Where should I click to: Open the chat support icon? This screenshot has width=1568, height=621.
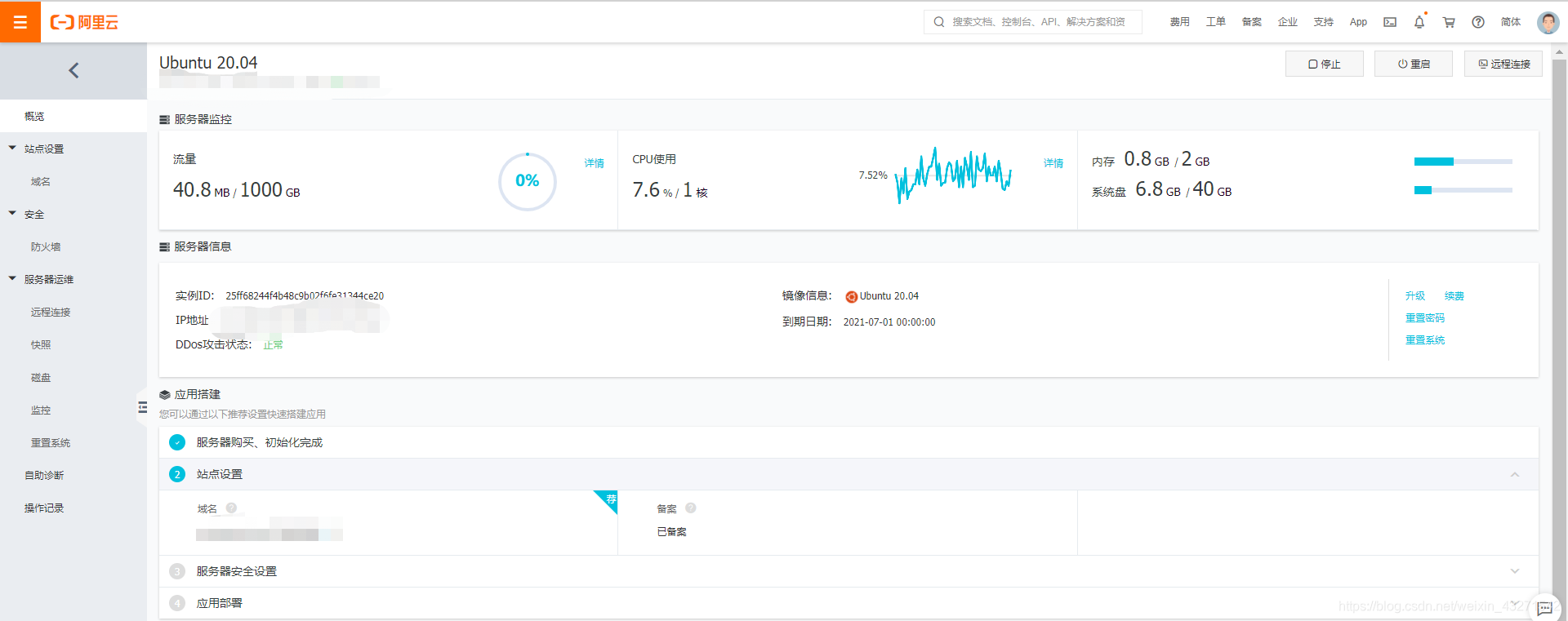tap(1544, 608)
